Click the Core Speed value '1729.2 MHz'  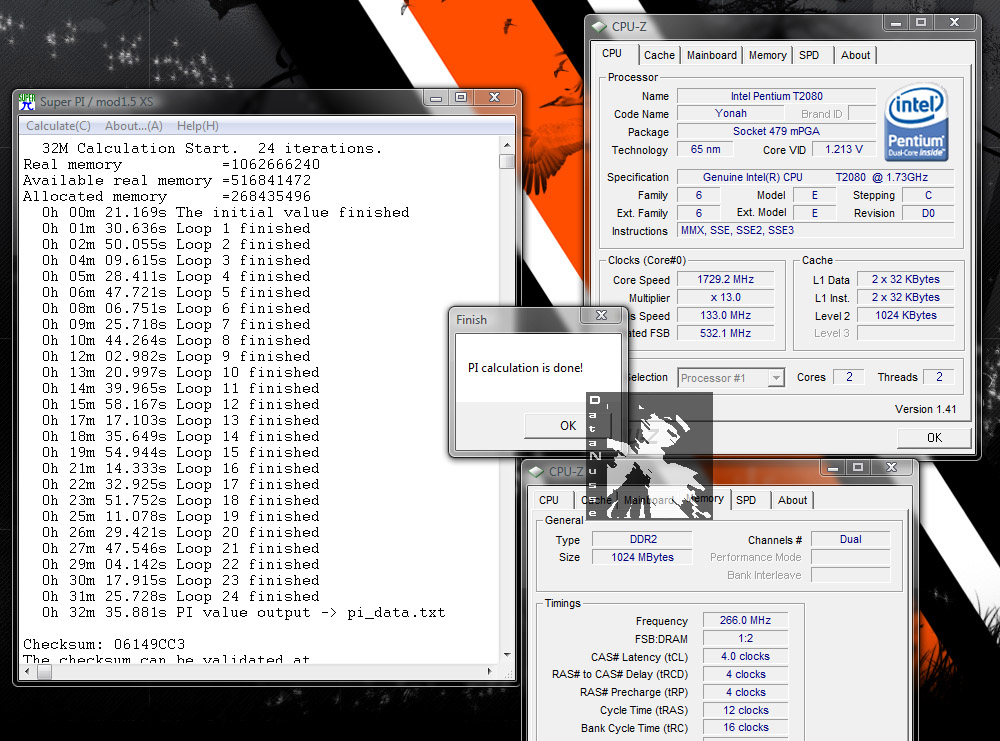726,279
